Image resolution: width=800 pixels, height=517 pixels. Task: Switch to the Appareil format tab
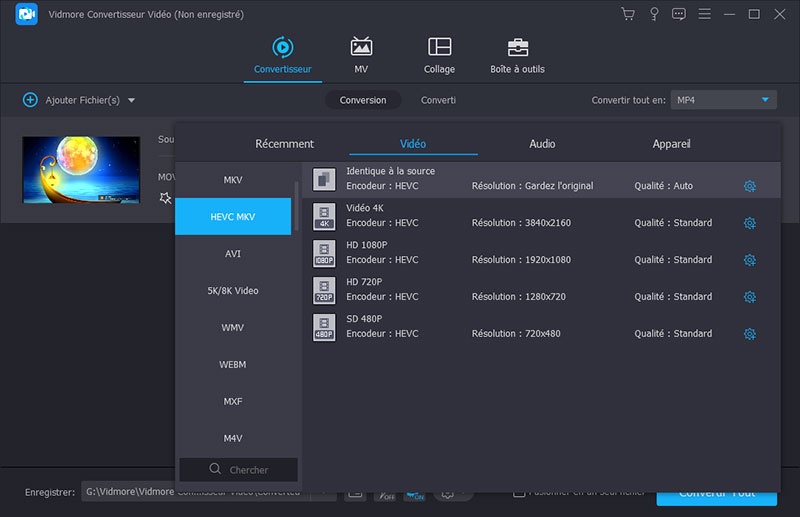[671, 144]
